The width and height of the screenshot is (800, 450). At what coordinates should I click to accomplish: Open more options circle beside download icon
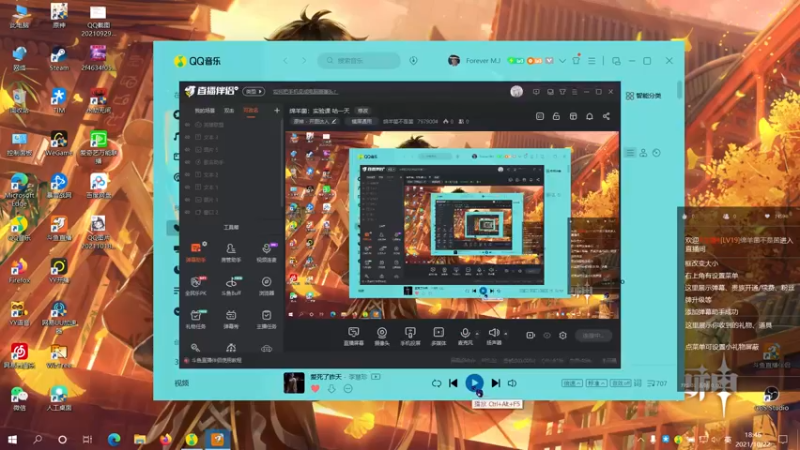(x=348, y=389)
